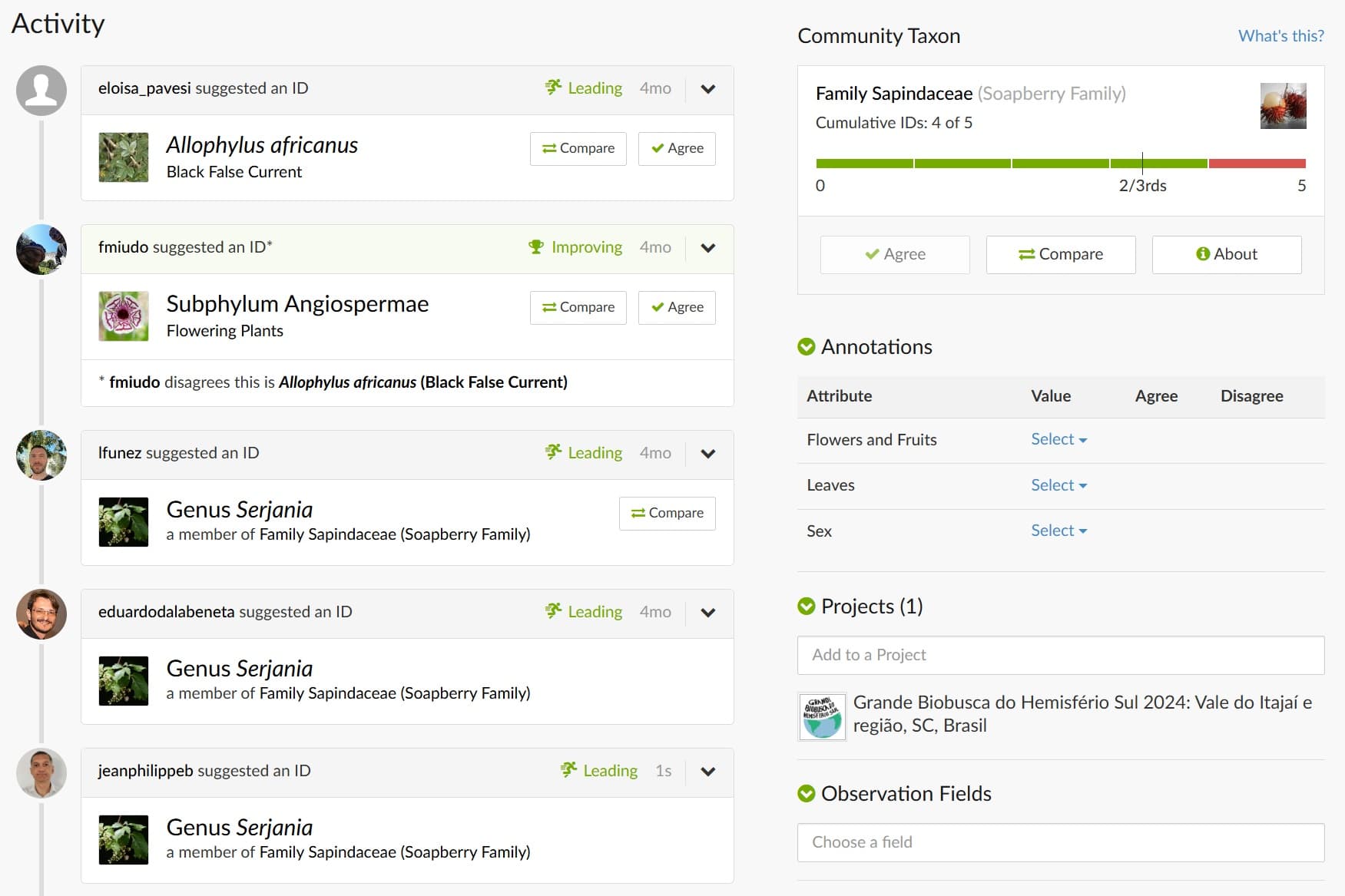Viewport: 1345px width, 896px height.
Task: Open the Sex annotation Select dropdown
Action: click(x=1058, y=531)
